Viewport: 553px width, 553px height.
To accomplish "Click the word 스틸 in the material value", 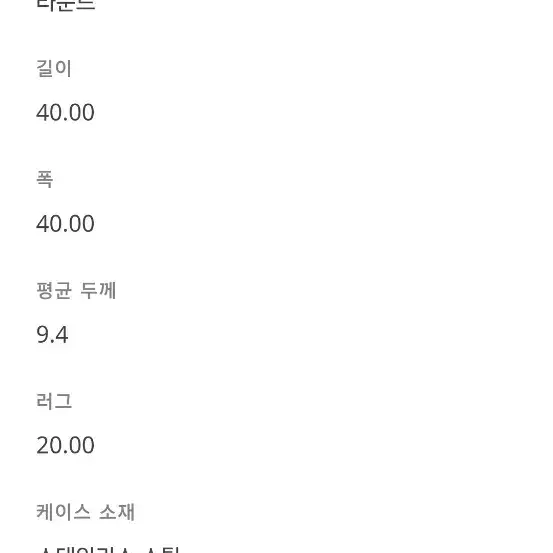I will coord(163,550).
